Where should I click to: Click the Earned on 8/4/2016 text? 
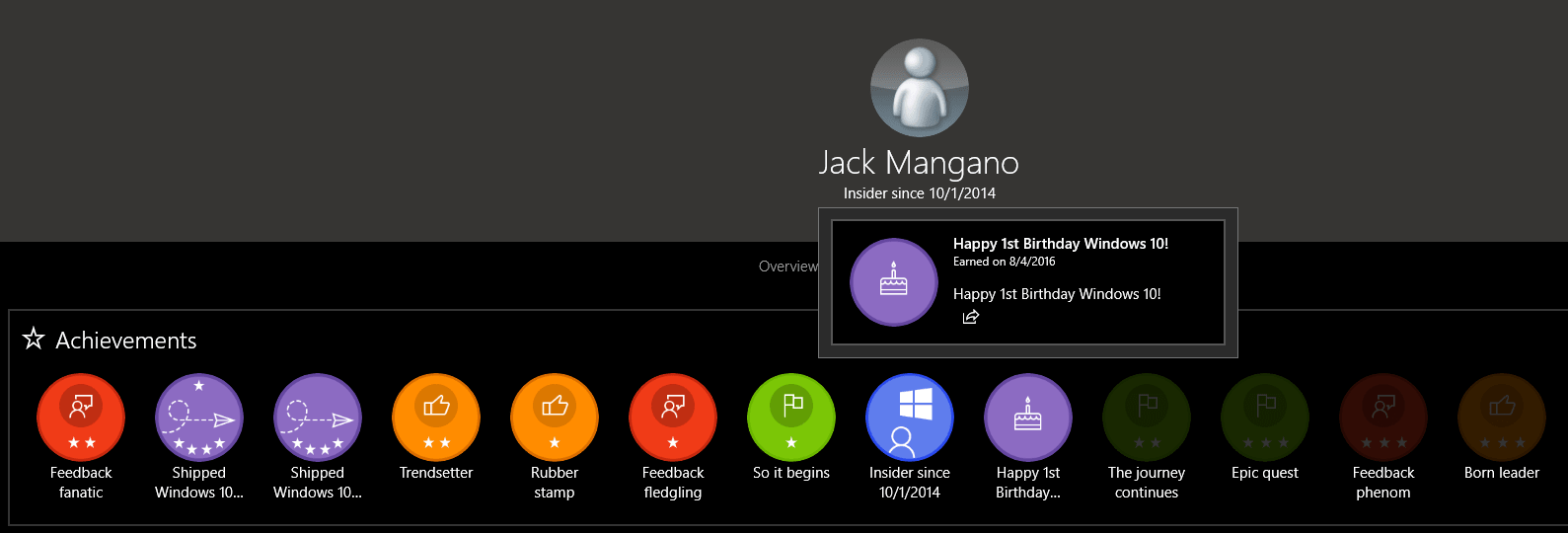[1004, 262]
